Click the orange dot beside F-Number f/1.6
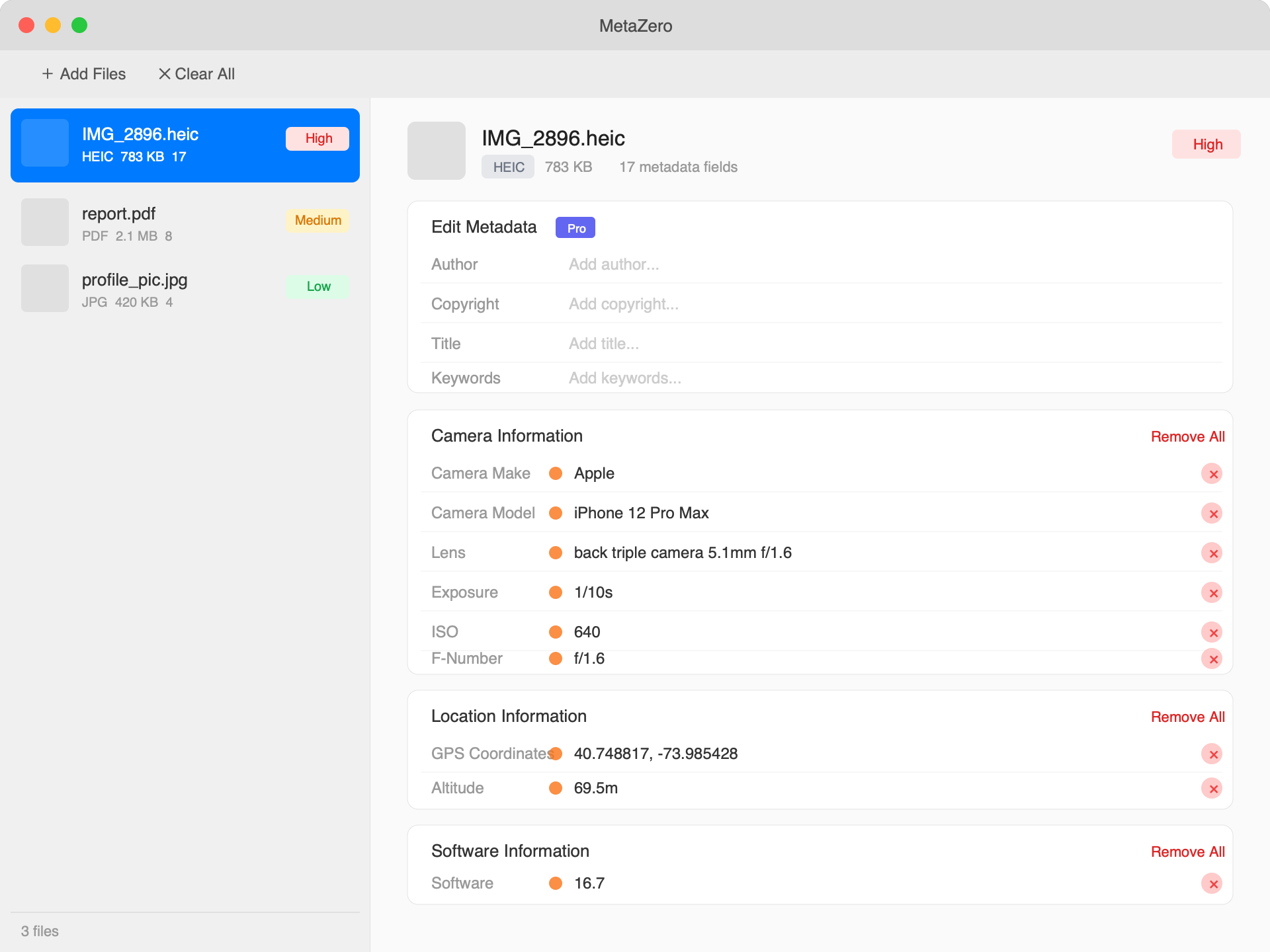The height and width of the screenshot is (952, 1270). point(556,658)
